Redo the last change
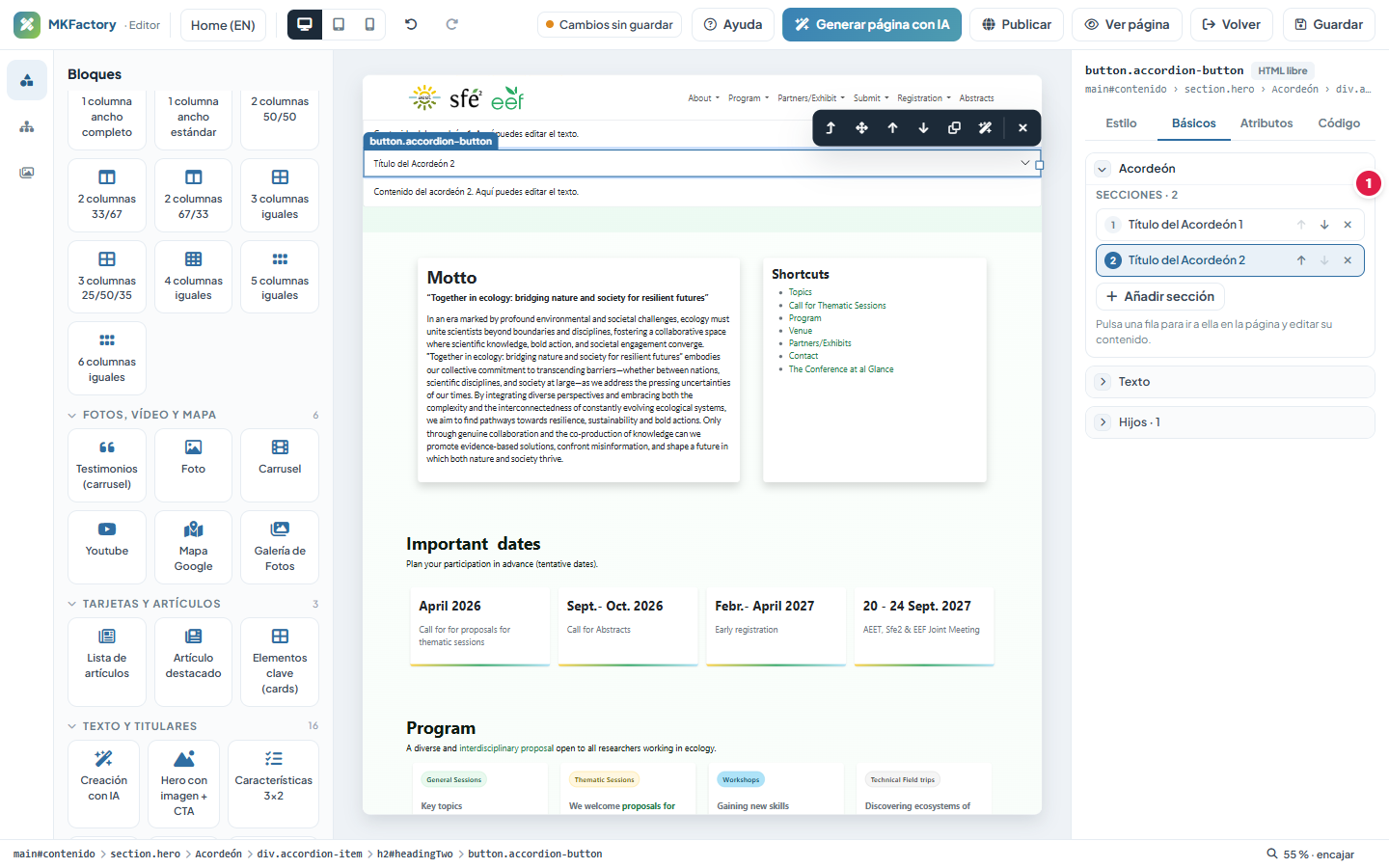This screenshot has height=868, width=1389. coord(451,24)
